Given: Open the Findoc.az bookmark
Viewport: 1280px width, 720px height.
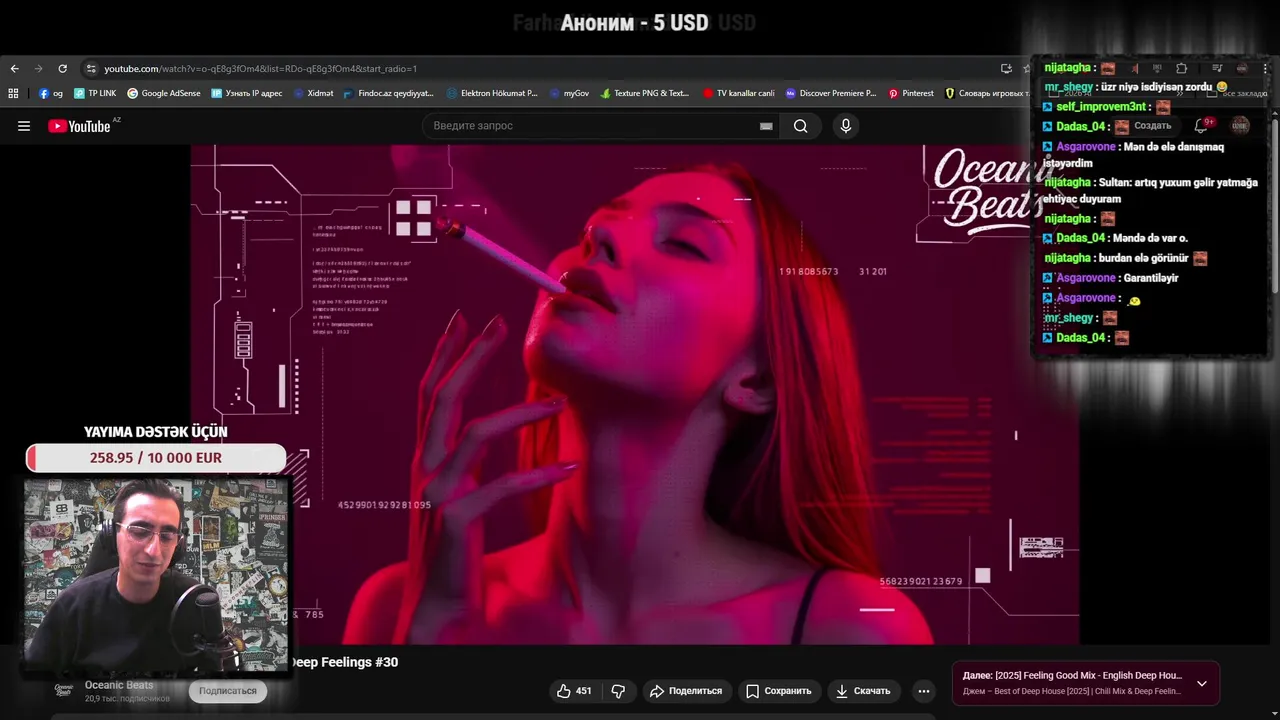Looking at the screenshot, I should coord(389,93).
